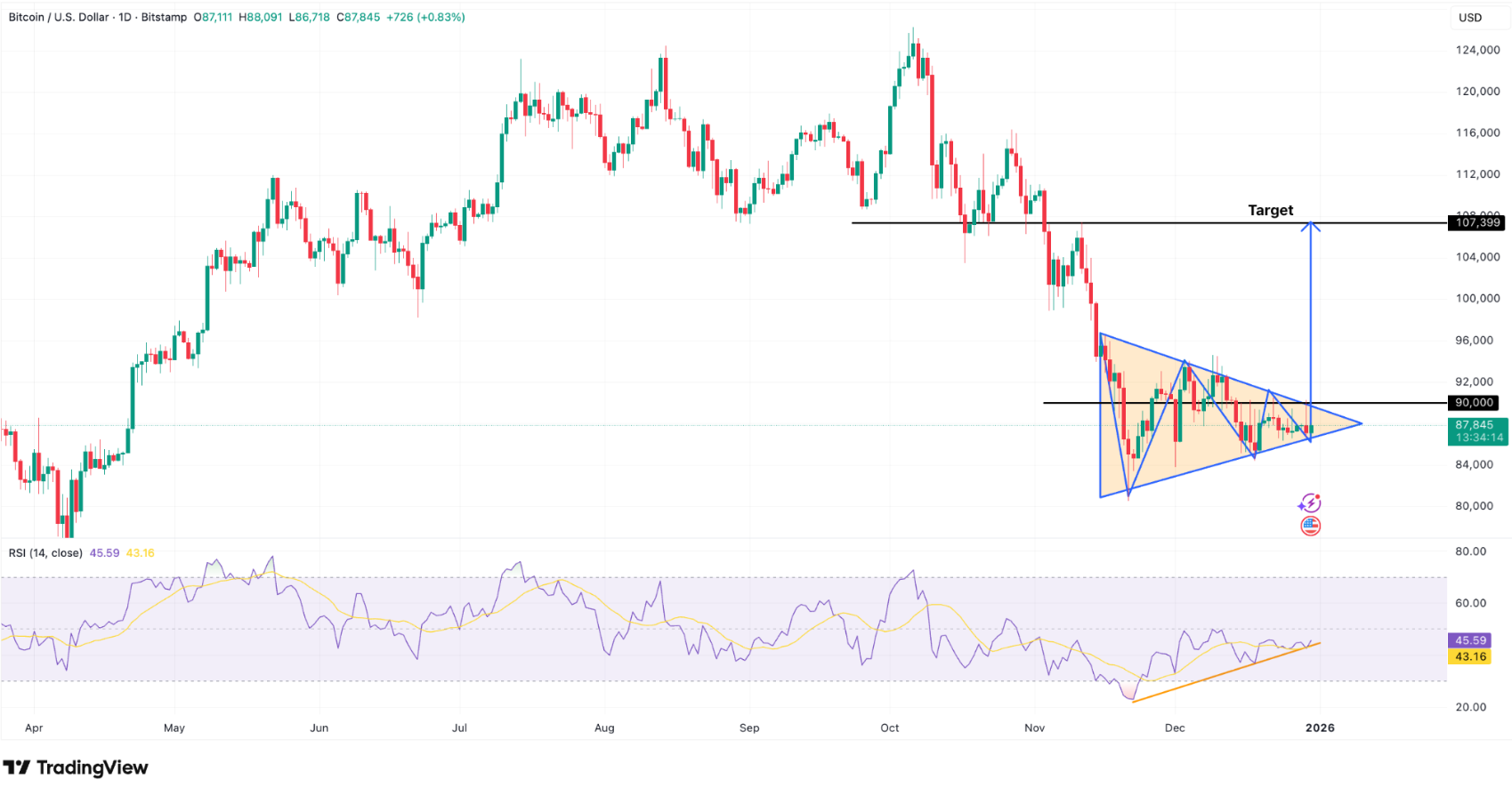Click the +726 (+0.83%) price change value
Screen dimensions: 1512x788
pyautogui.click(x=424, y=17)
